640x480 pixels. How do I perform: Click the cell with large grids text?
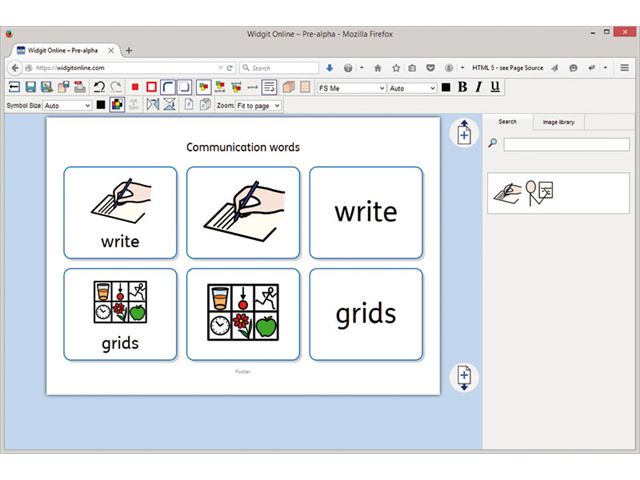366,314
